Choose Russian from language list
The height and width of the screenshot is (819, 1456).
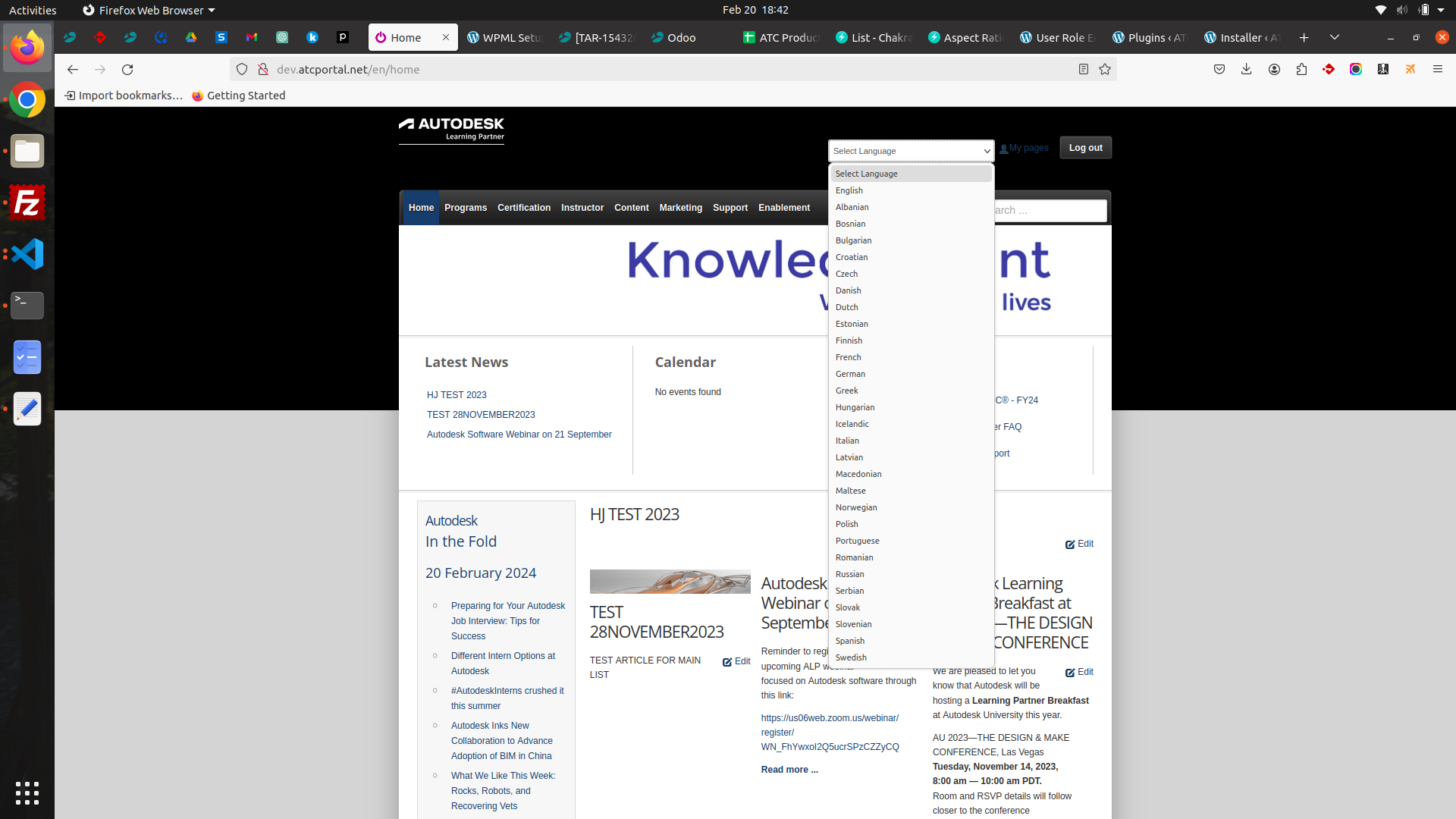pos(911,574)
